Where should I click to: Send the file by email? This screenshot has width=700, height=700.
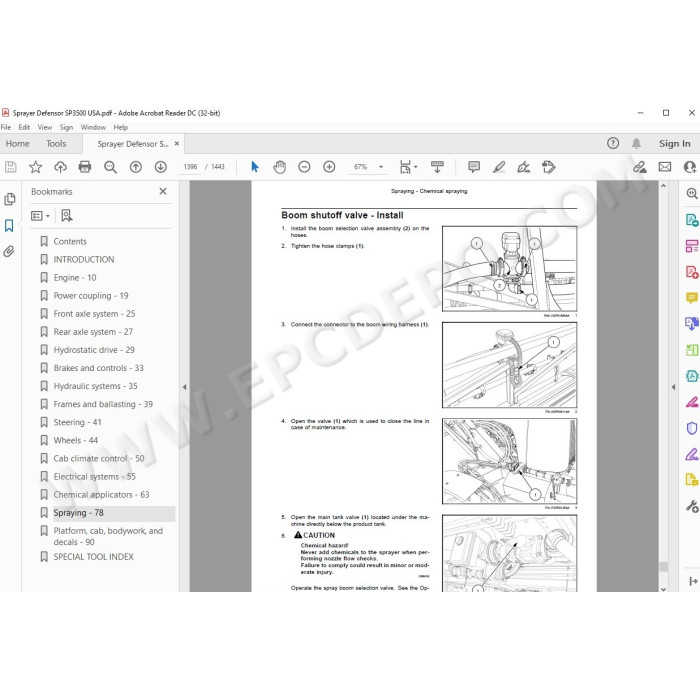[x=665, y=167]
